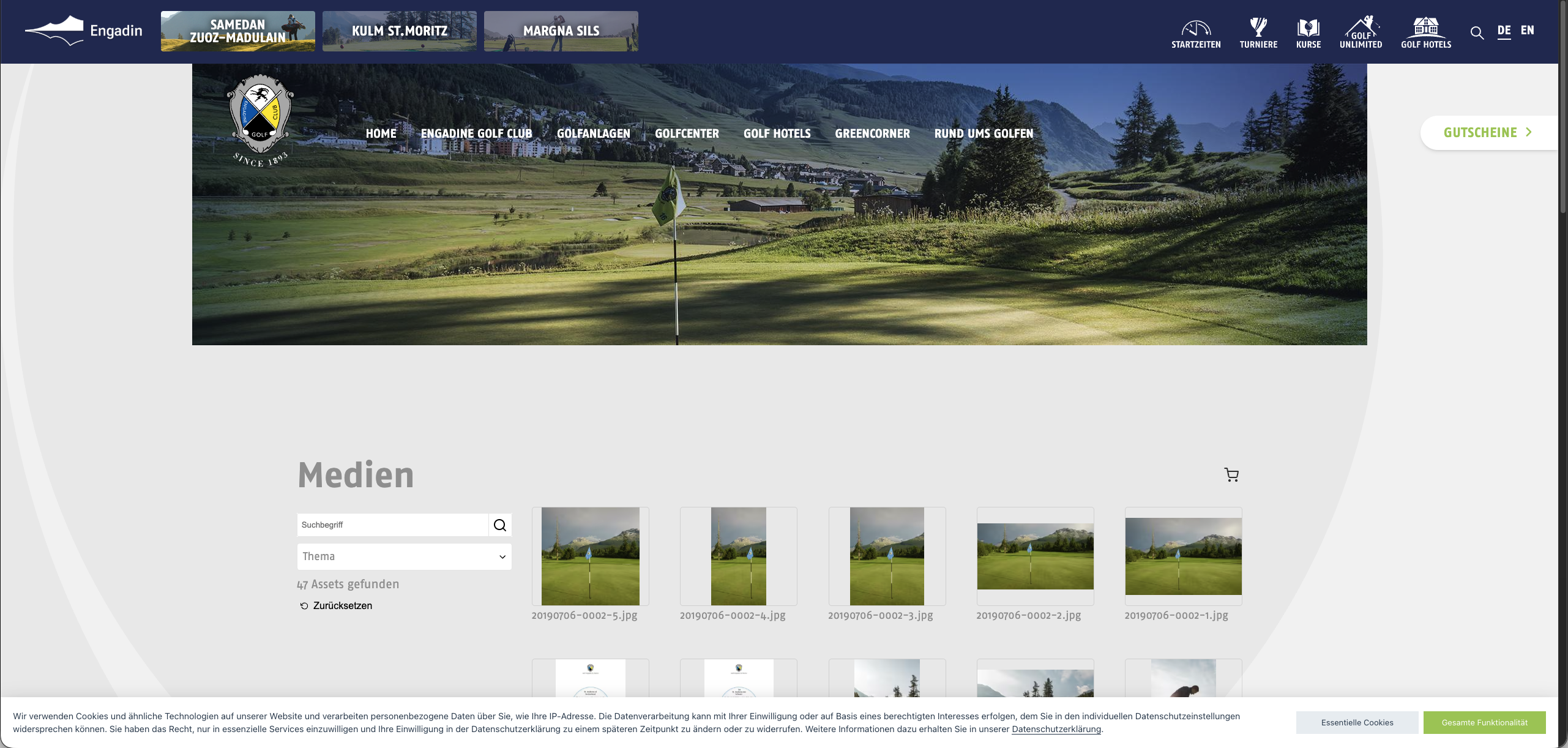Click the file name 20190706-0002-3.jpg

point(881,616)
